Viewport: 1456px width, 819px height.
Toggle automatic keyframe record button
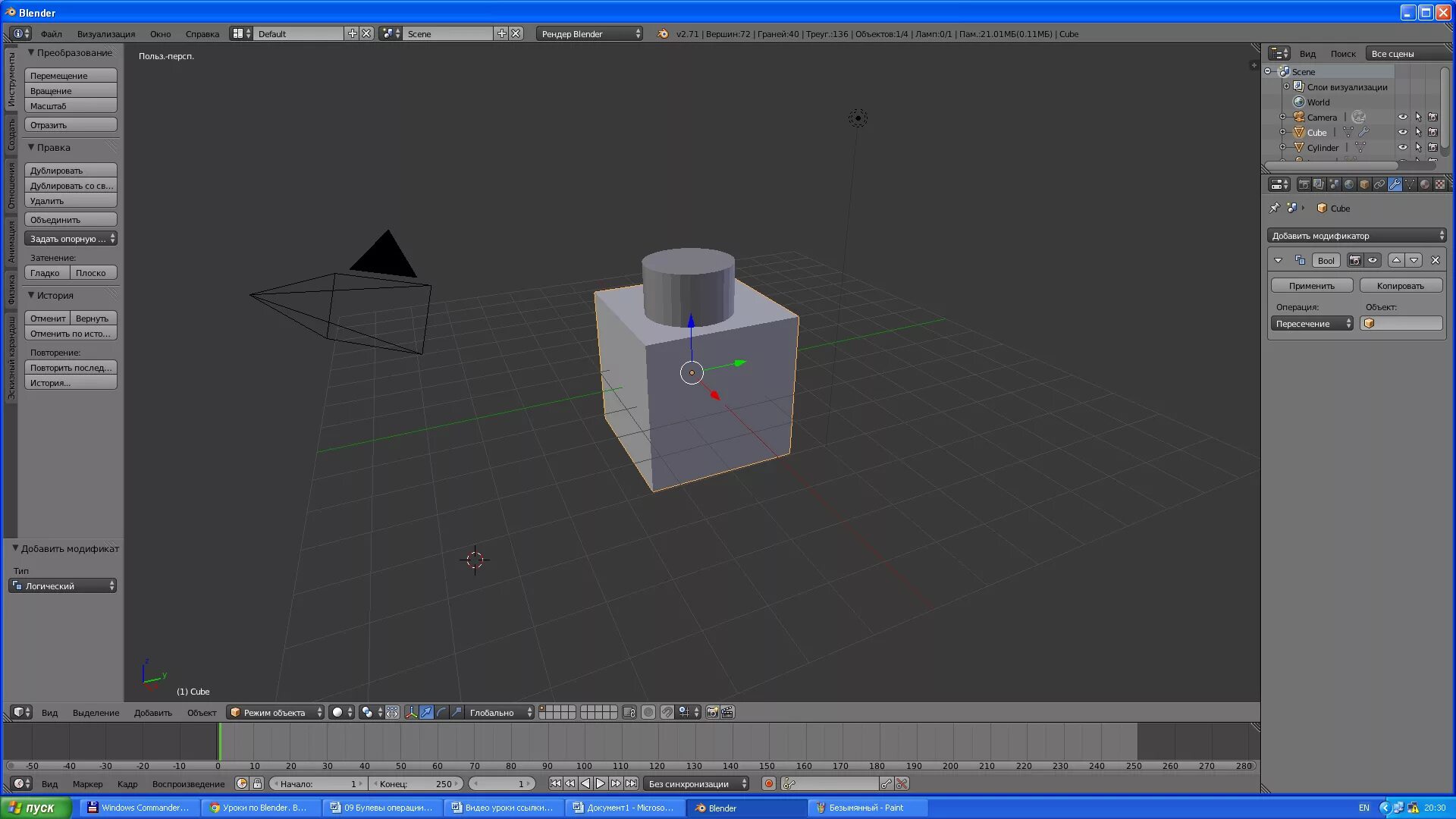click(769, 783)
